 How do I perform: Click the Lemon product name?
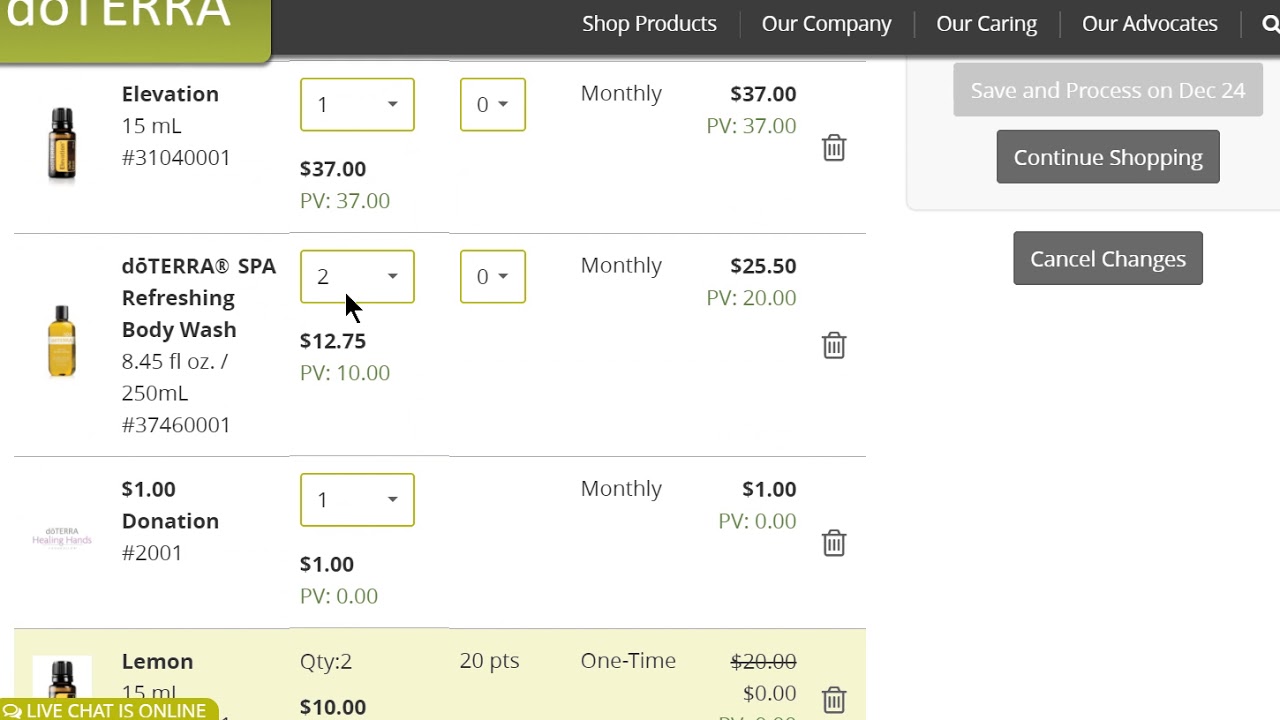(157, 662)
